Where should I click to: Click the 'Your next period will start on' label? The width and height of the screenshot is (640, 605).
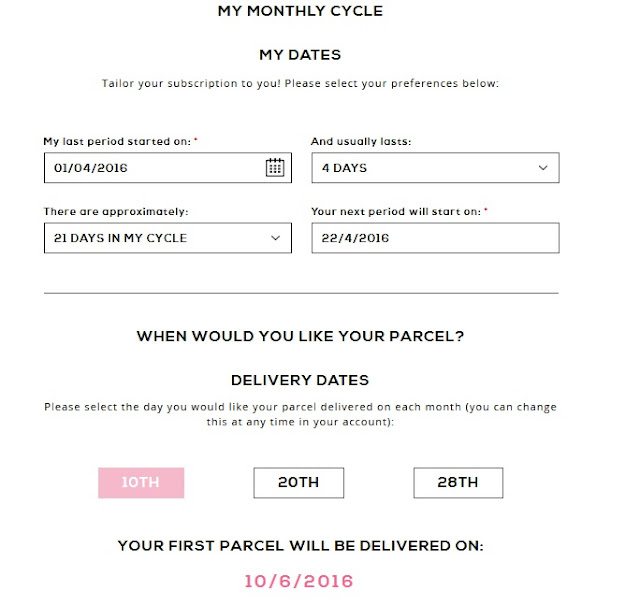click(x=398, y=212)
